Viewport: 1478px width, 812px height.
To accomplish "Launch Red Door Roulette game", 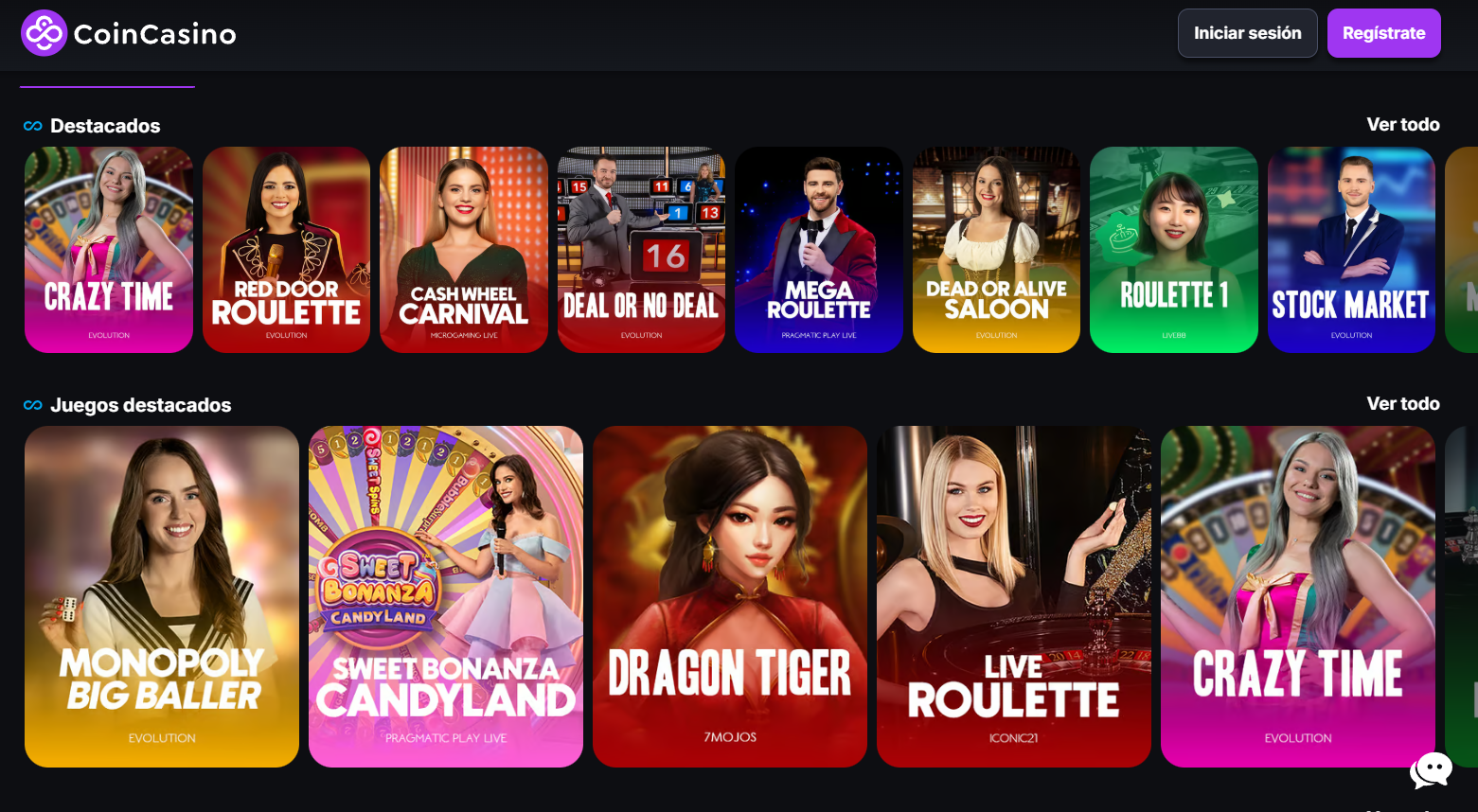I will pyautogui.click(x=286, y=250).
